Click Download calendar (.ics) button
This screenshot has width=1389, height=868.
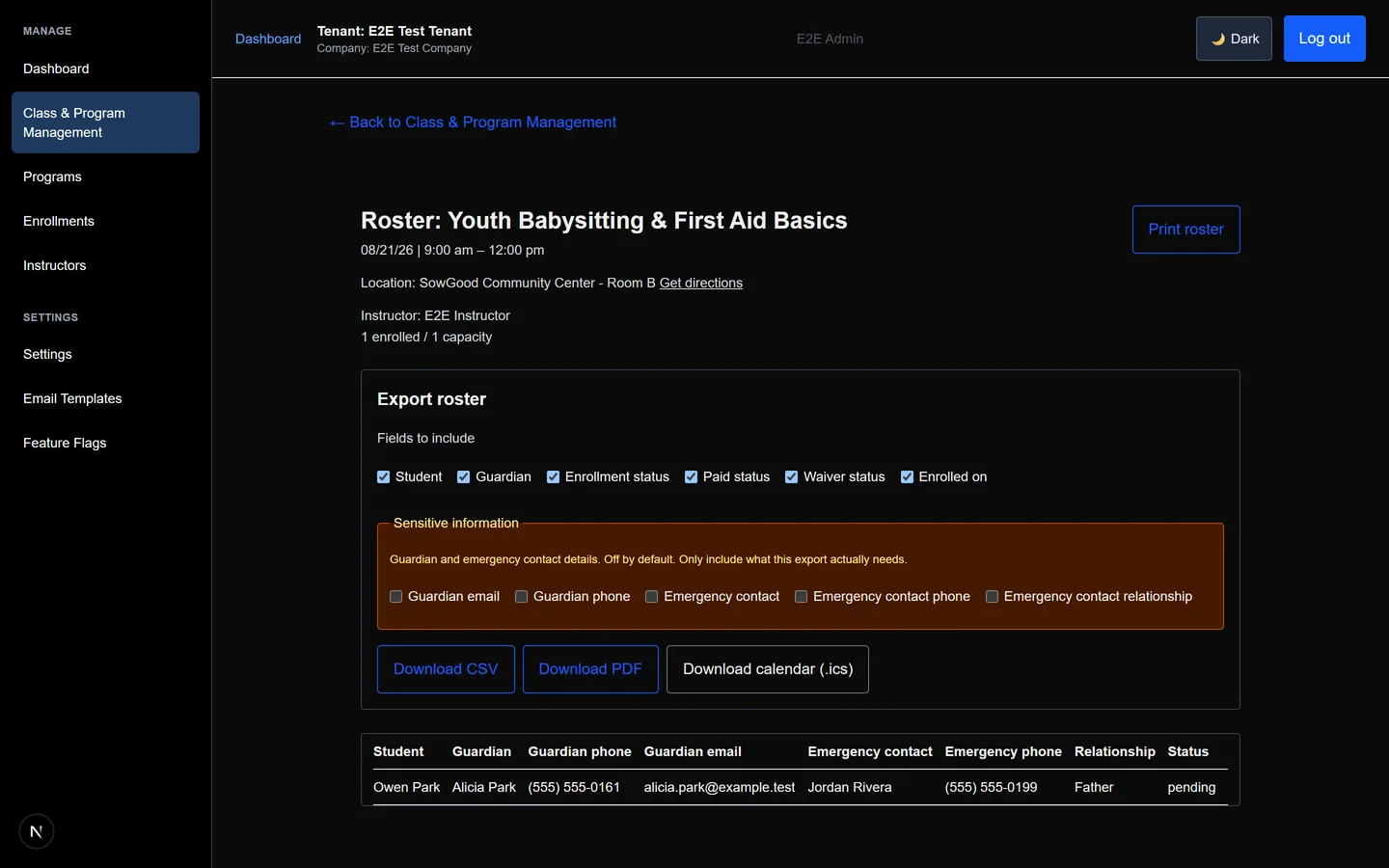[768, 669]
